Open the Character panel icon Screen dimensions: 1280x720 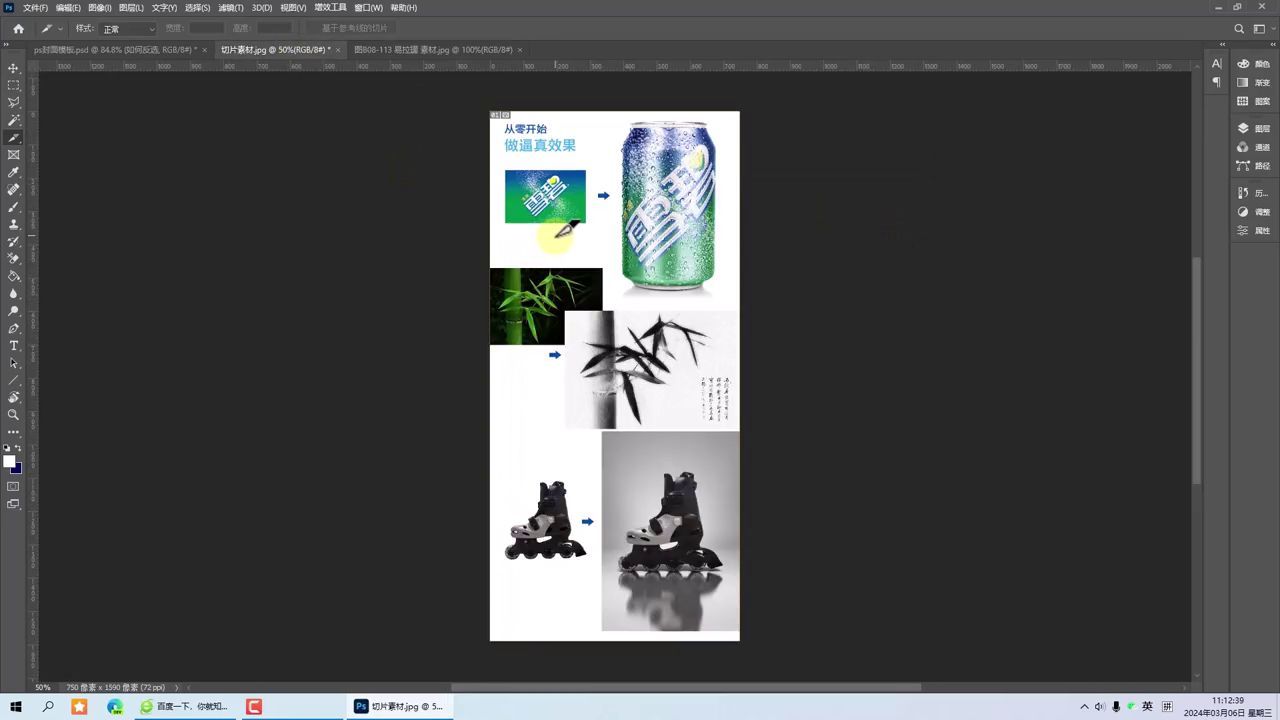pos(1217,64)
